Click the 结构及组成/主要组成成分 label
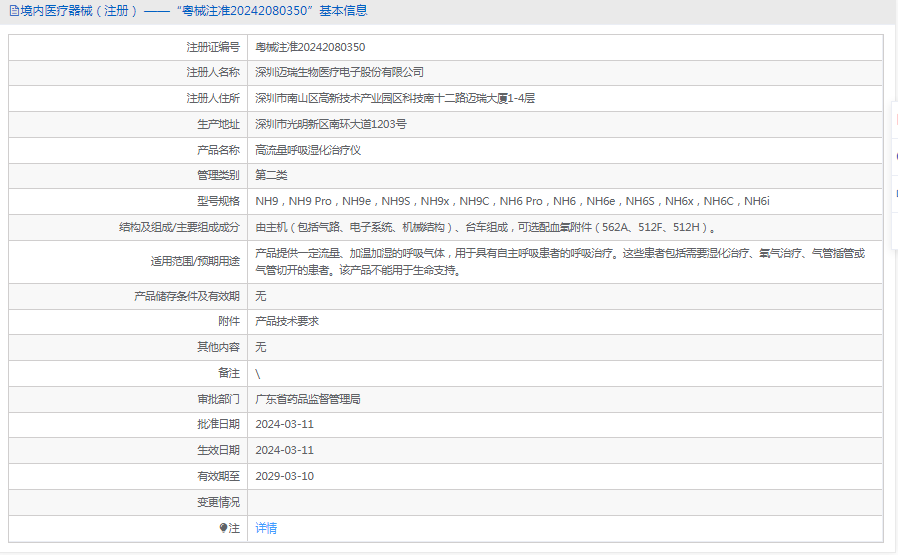Image resolution: width=898 pixels, height=555 pixels. click(x=179, y=227)
